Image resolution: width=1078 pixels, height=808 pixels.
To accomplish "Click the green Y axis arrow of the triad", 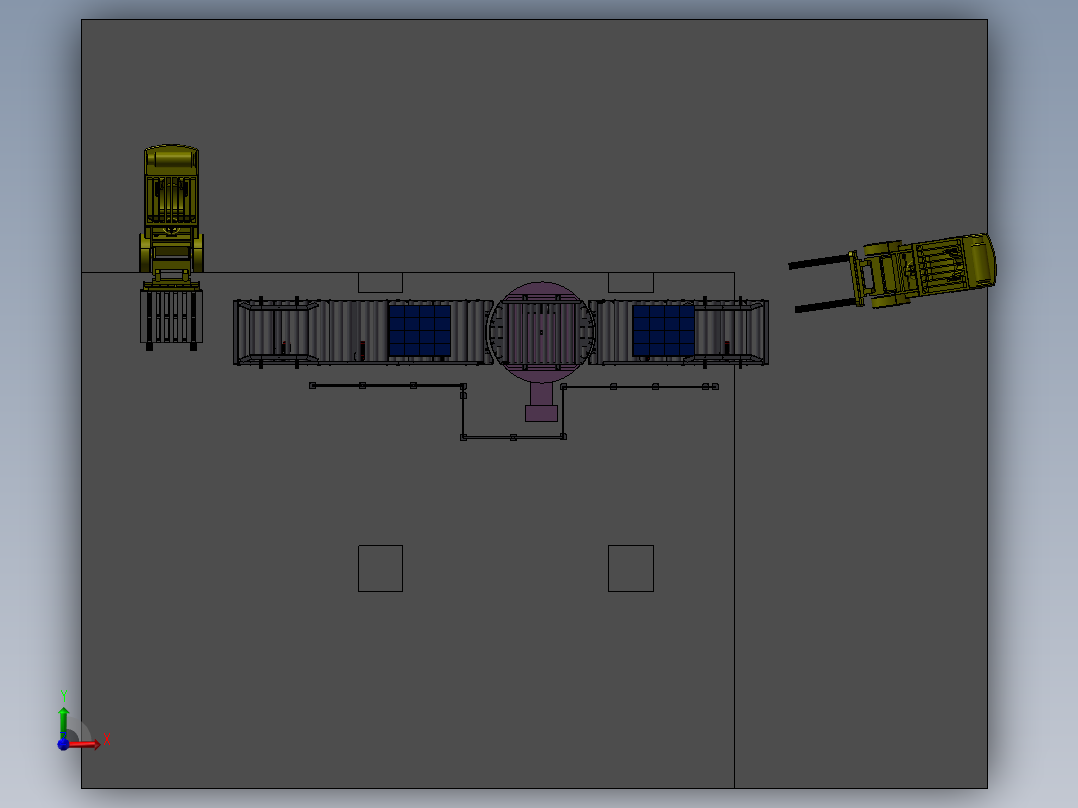I will pos(63,721).
